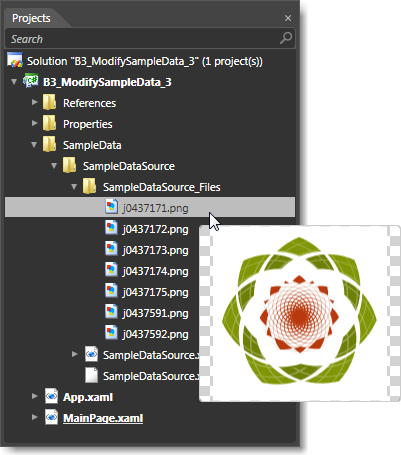Collapse the B3_ModifySampleData_3 project node
Screen dimensions: 401x455
coord(14,82)
